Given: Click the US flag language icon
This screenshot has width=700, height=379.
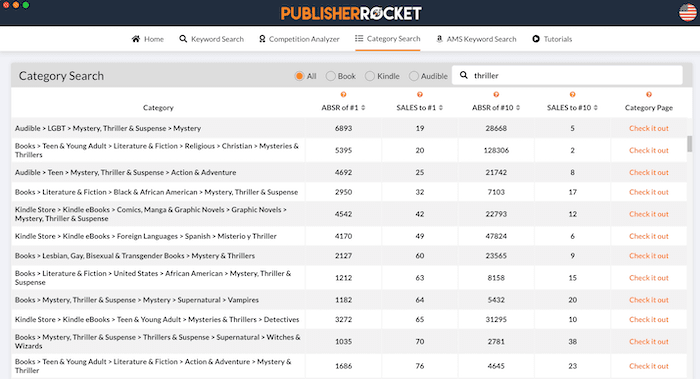Looking at the screenshot, I should 688,12.
